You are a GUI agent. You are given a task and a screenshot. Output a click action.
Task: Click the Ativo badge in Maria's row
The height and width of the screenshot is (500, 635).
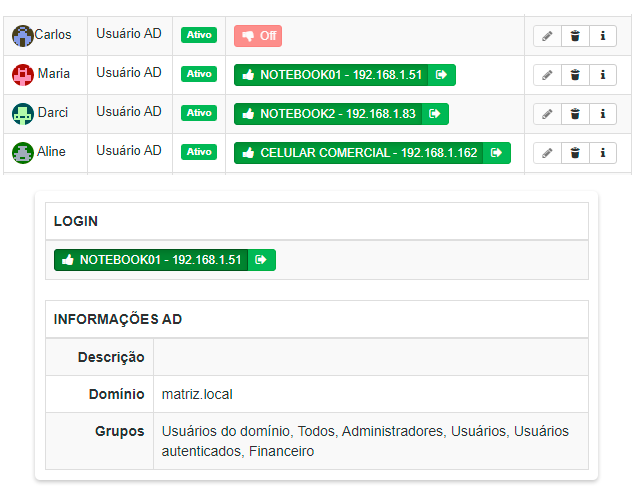click(199, 74)
